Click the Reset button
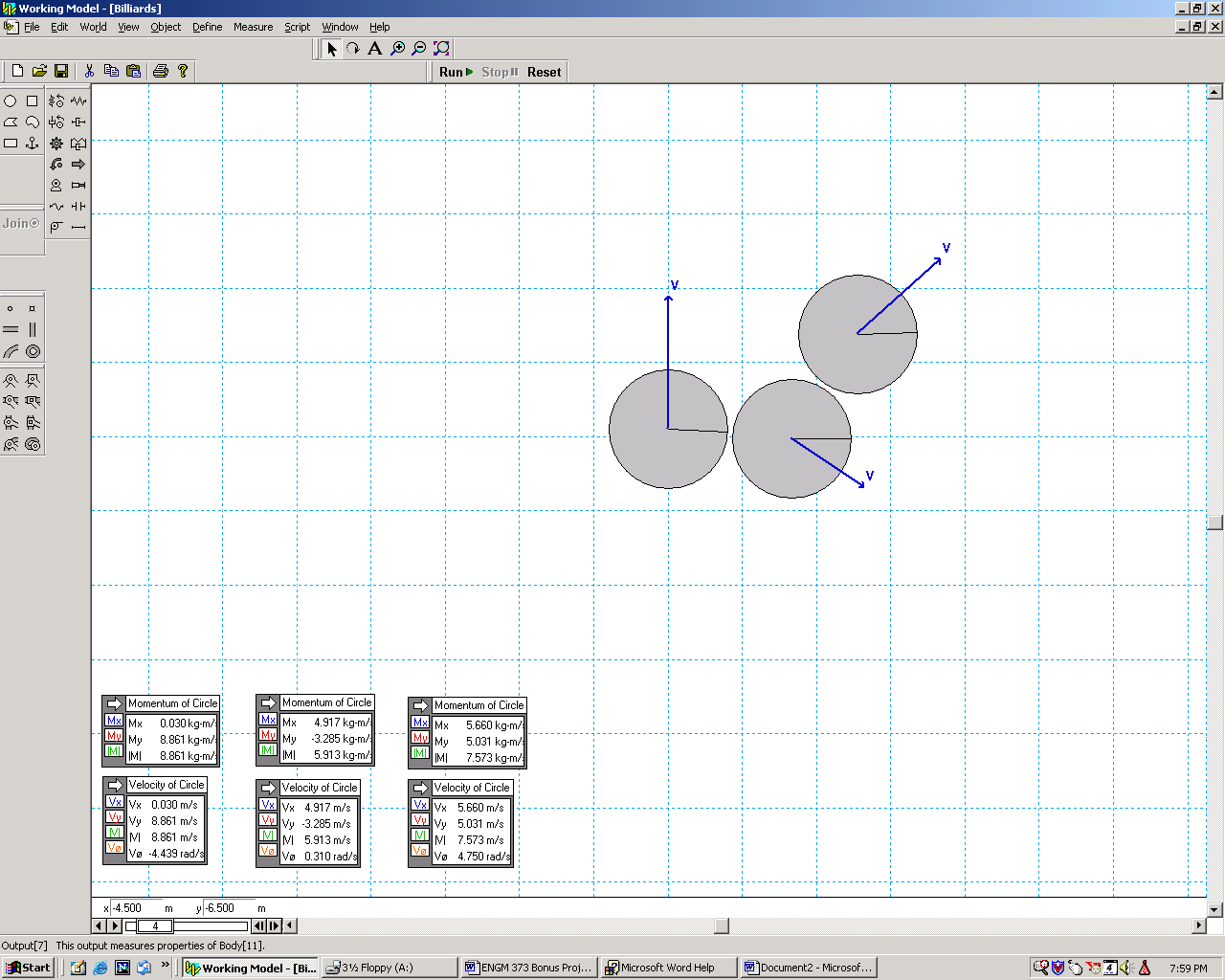Screen dimensions: 1225x980 point(544,72)
